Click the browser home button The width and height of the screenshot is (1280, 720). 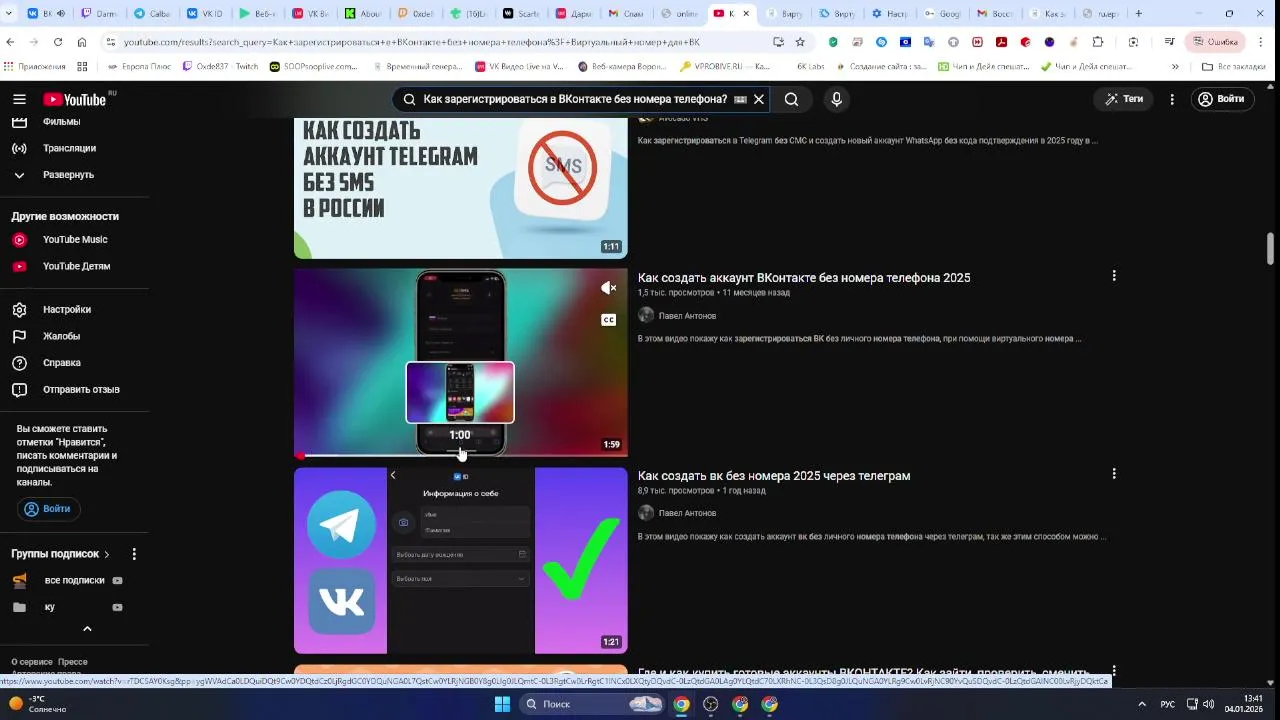tap(82, 42)
